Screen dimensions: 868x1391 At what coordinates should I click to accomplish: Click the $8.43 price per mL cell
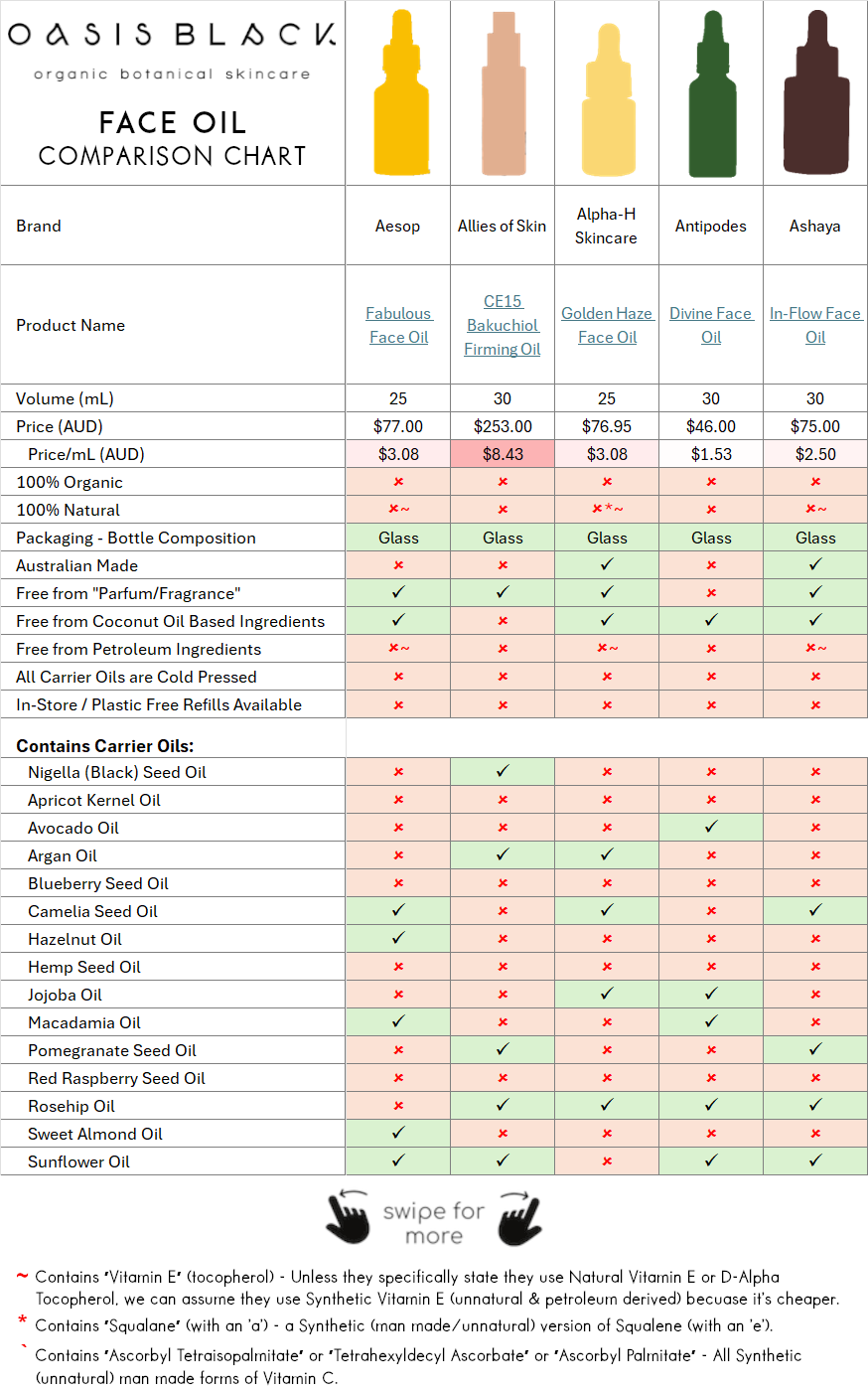point(503,454)
